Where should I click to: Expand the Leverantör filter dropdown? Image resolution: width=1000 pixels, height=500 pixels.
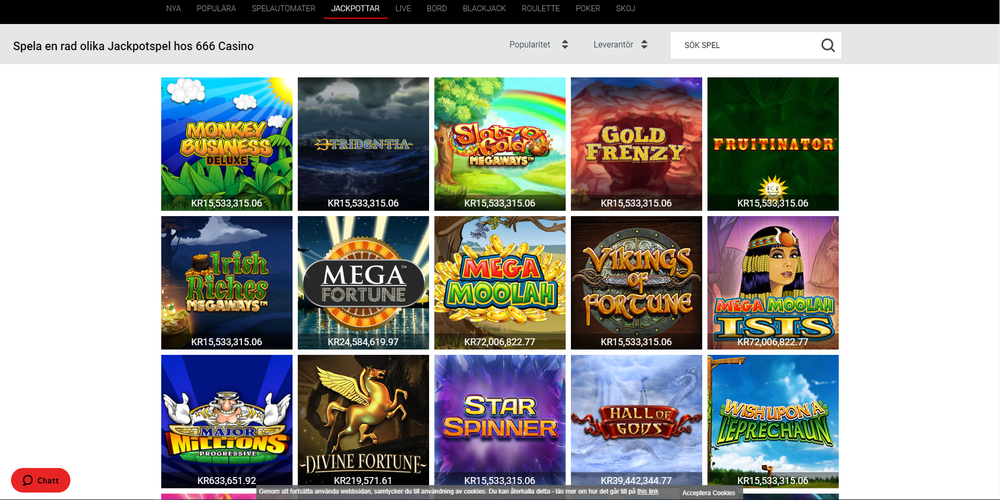(x=621, y=45)
